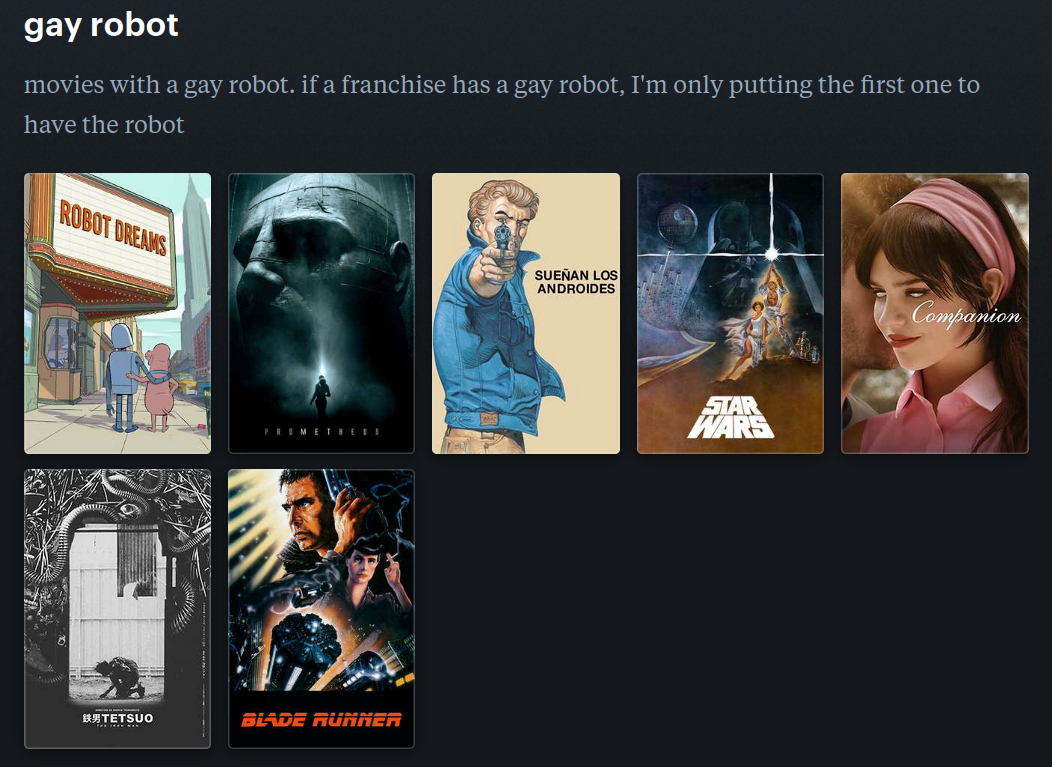This screenshot has width=1052, height=767.
Task: Open the Blade Runner movie poster
Action: 321,609
